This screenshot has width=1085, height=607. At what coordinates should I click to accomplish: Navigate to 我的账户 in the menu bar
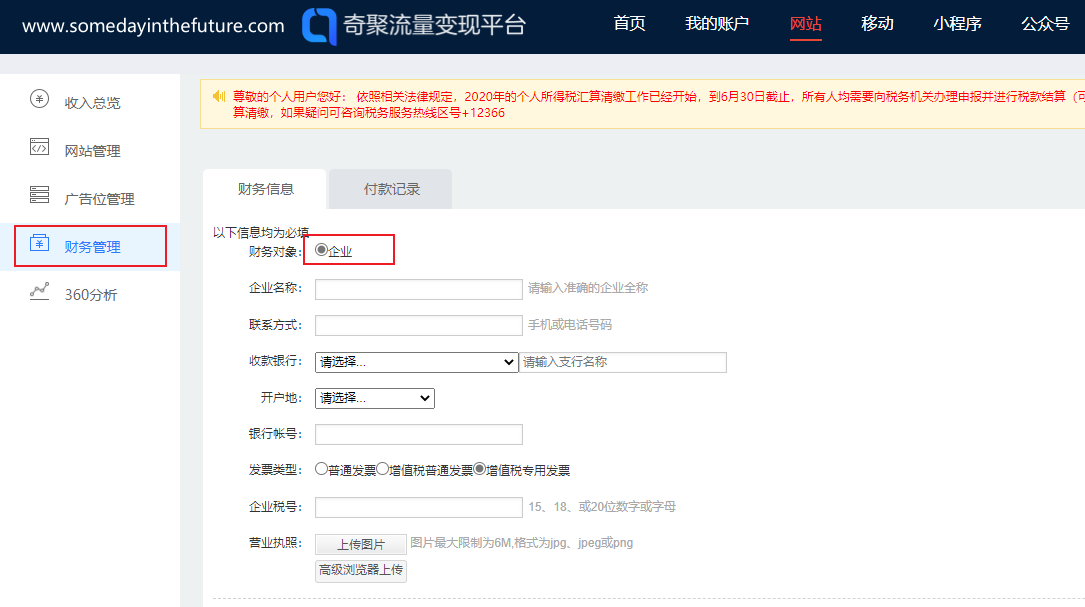coord(717,23)
